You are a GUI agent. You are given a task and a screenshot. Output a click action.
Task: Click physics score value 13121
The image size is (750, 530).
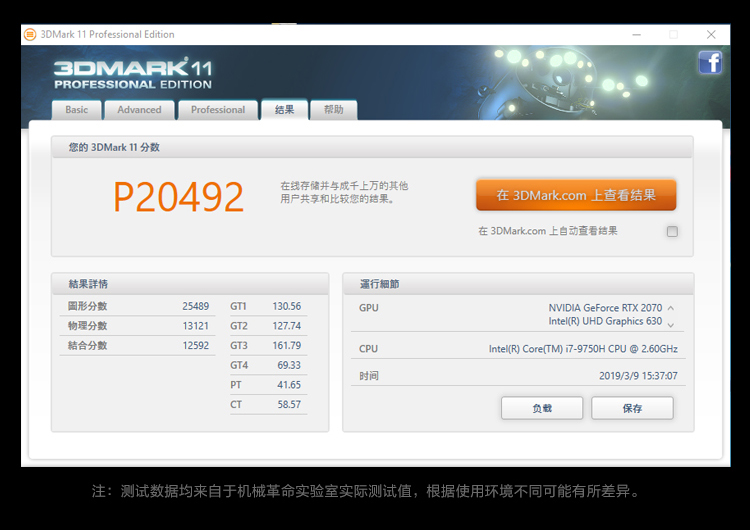[x=196, y=326]
